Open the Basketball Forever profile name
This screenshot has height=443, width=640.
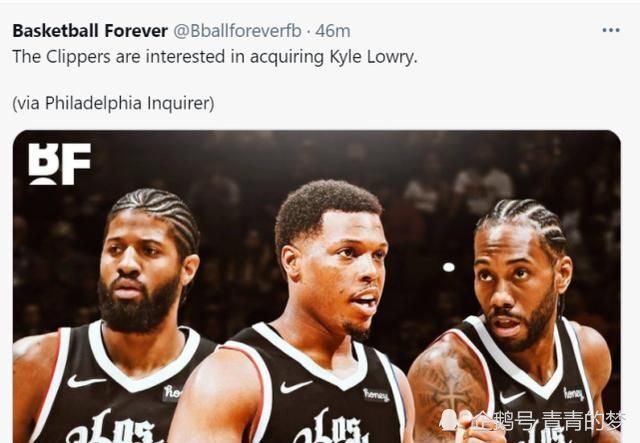(x=90, y=31)
